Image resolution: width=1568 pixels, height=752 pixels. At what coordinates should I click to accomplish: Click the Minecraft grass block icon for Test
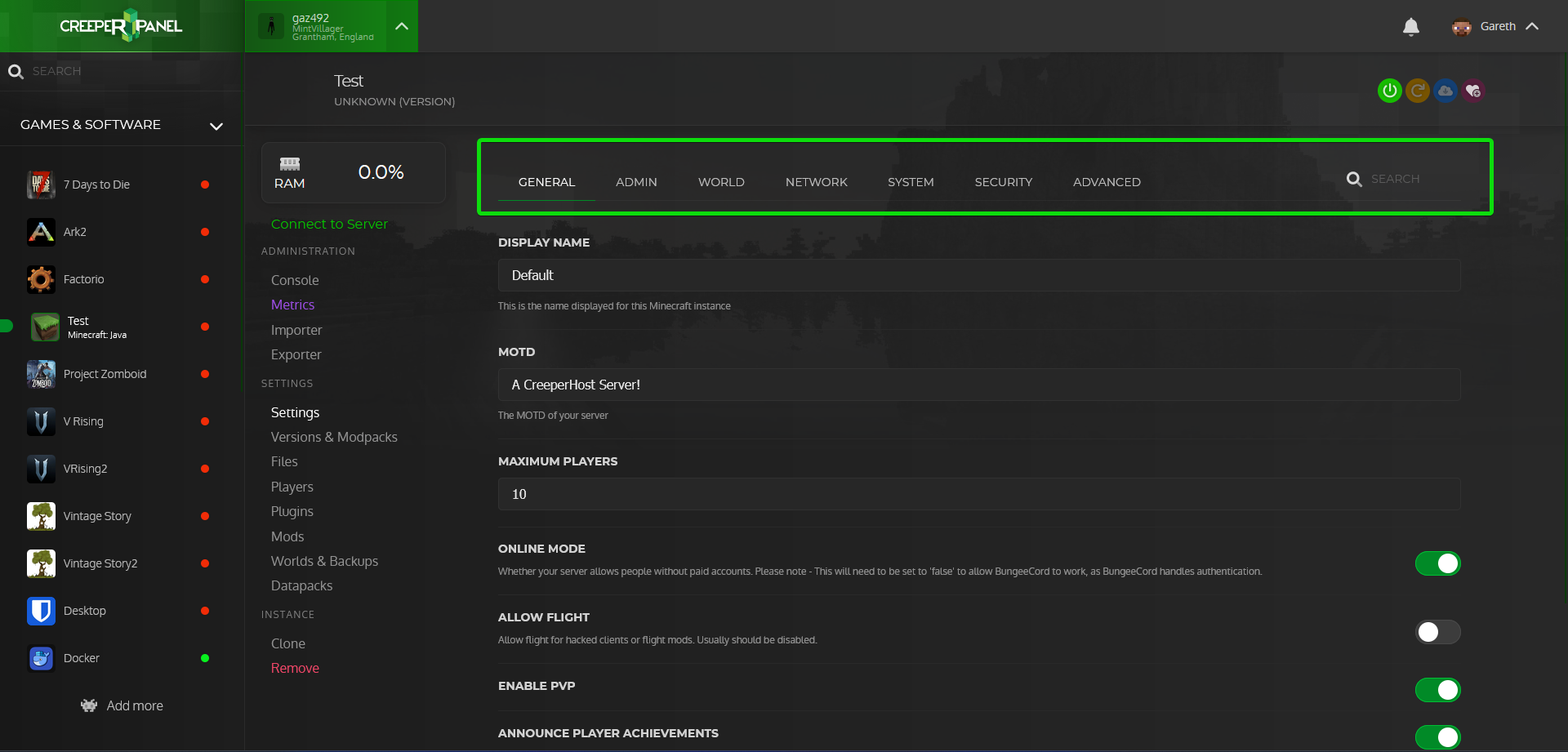pos(45,327)
